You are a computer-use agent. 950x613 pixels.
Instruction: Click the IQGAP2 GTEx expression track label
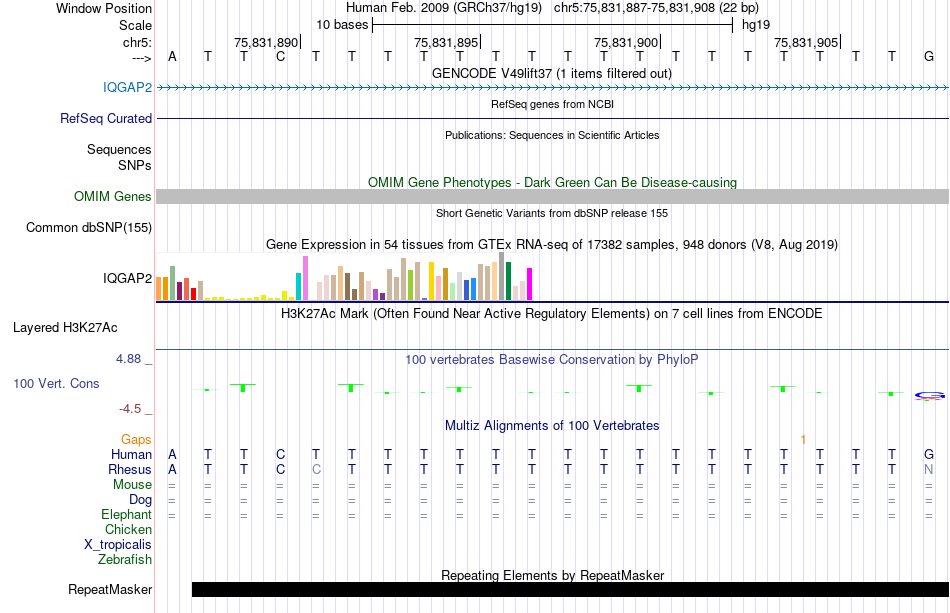[x=127, y=278]
